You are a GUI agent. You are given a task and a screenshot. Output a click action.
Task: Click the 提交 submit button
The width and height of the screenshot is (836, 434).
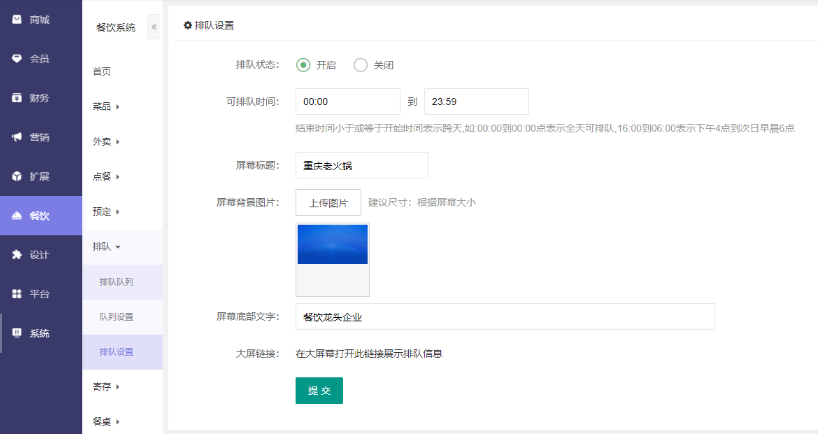[x=319, y=390]
